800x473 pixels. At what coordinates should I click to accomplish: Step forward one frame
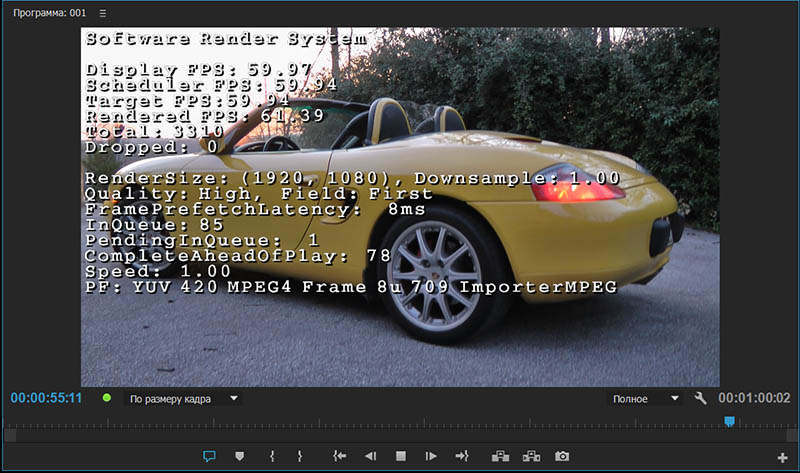(431, 456)
